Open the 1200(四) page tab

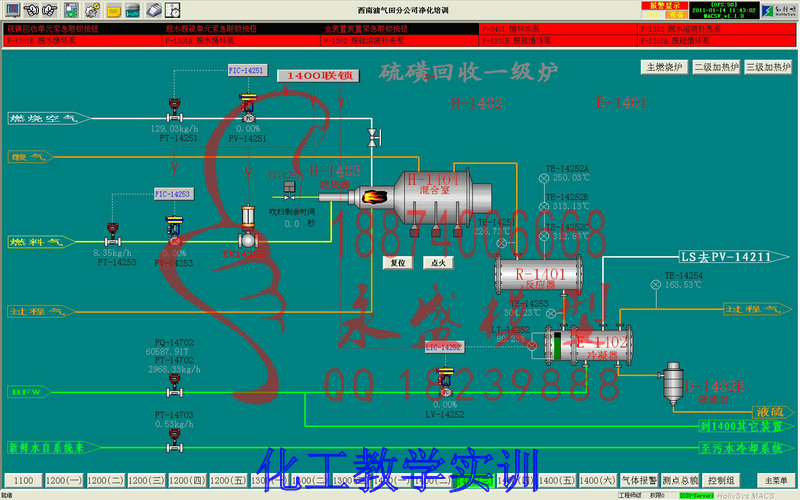click(x=187, y=481)
